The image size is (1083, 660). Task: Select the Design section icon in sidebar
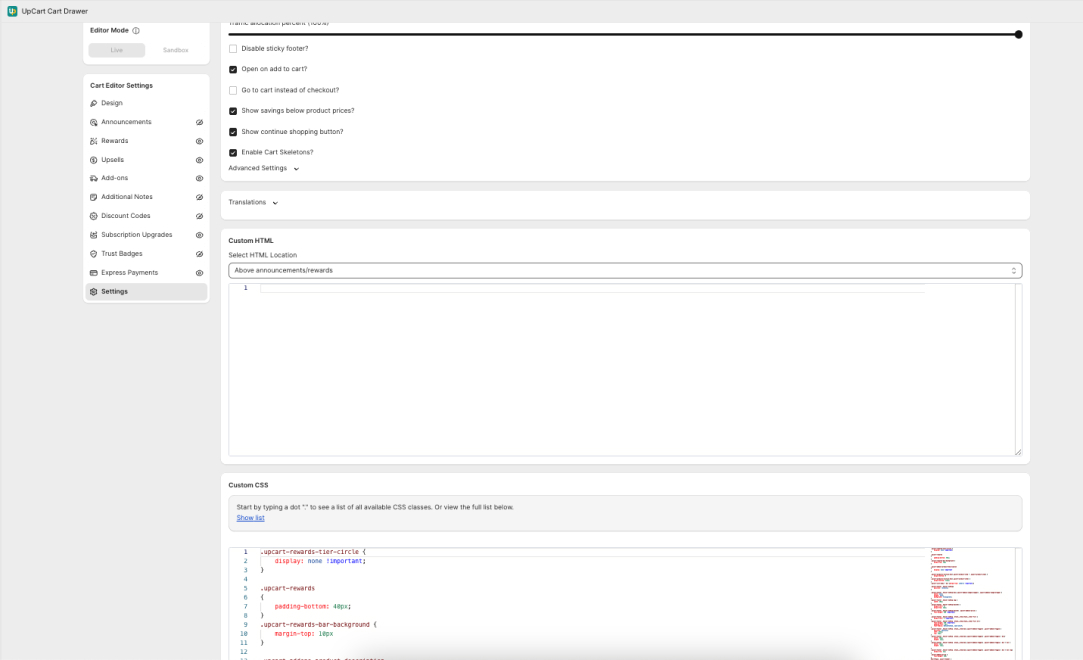coord(93,103)
